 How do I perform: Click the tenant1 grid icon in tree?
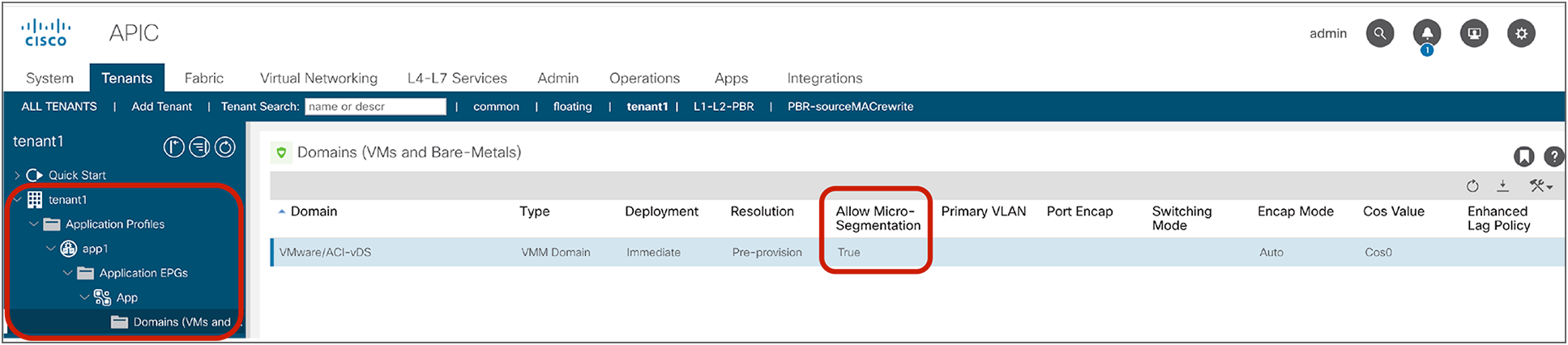[x=35, y=199]
